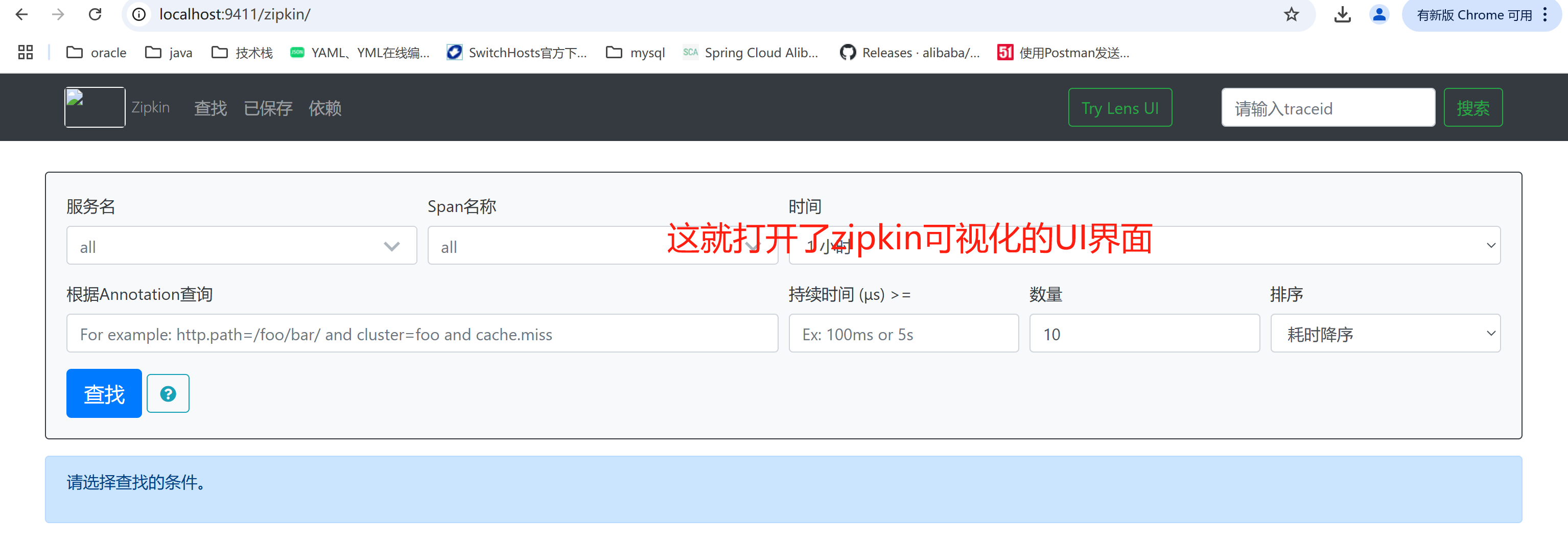Click the Zipkin logo icon

pos(95,107)
